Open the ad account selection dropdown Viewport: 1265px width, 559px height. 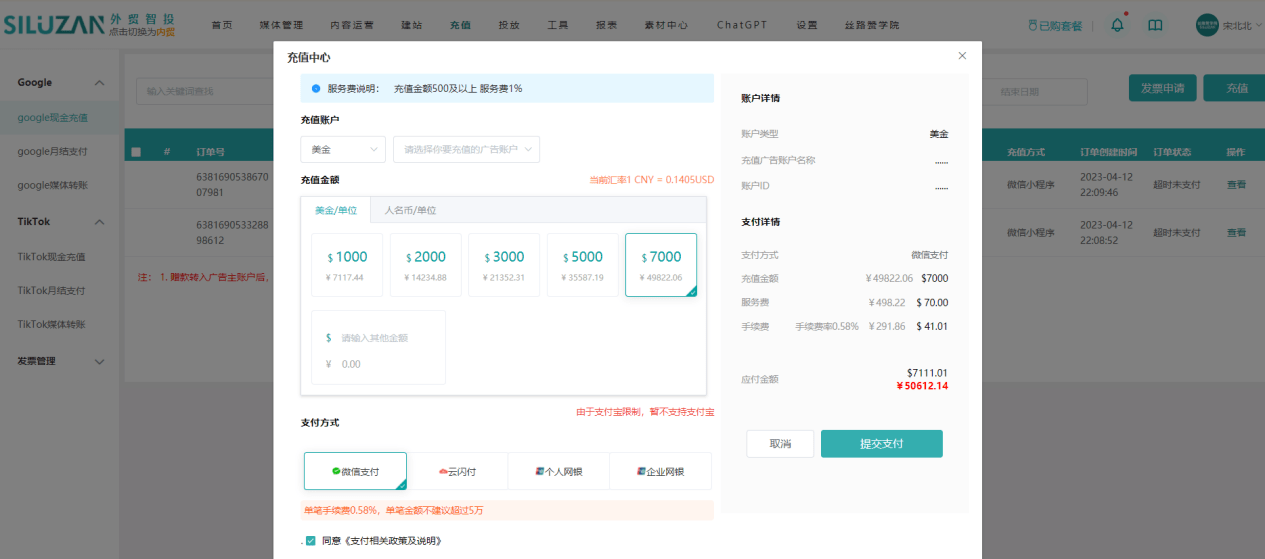466,149
